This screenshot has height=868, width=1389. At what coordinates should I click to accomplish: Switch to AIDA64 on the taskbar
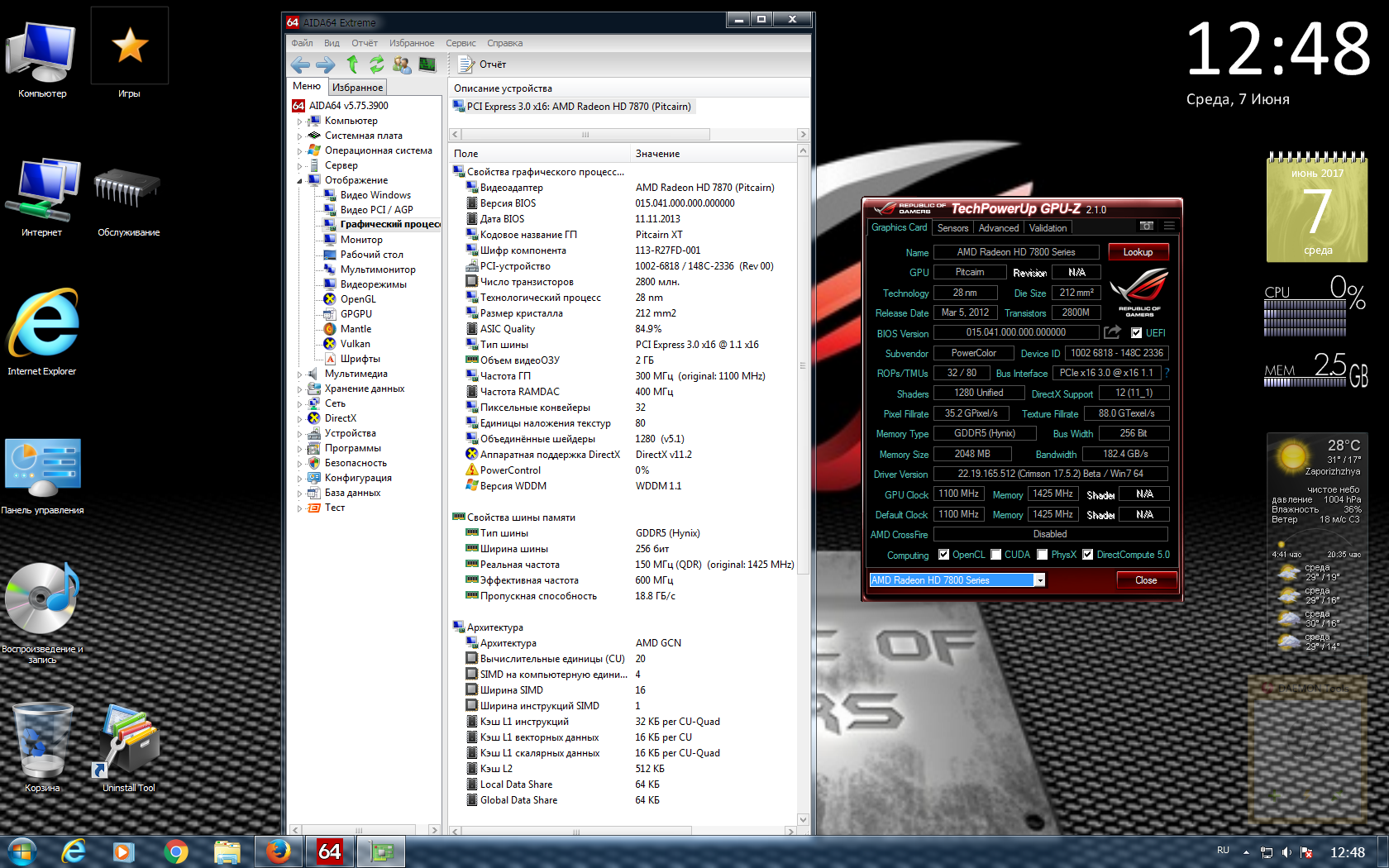pos(329,851)
